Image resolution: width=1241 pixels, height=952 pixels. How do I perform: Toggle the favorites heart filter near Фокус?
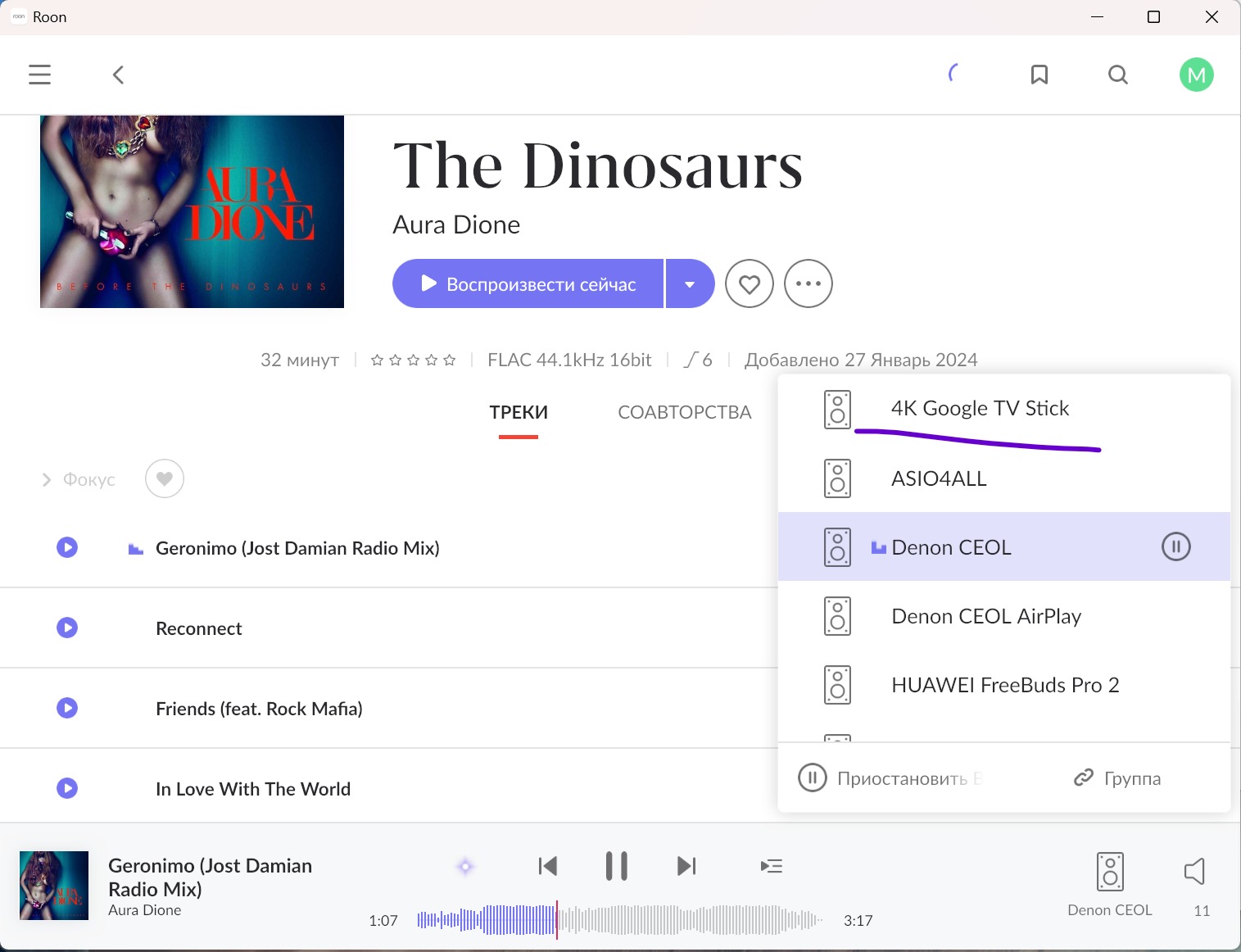click(164, 479)
